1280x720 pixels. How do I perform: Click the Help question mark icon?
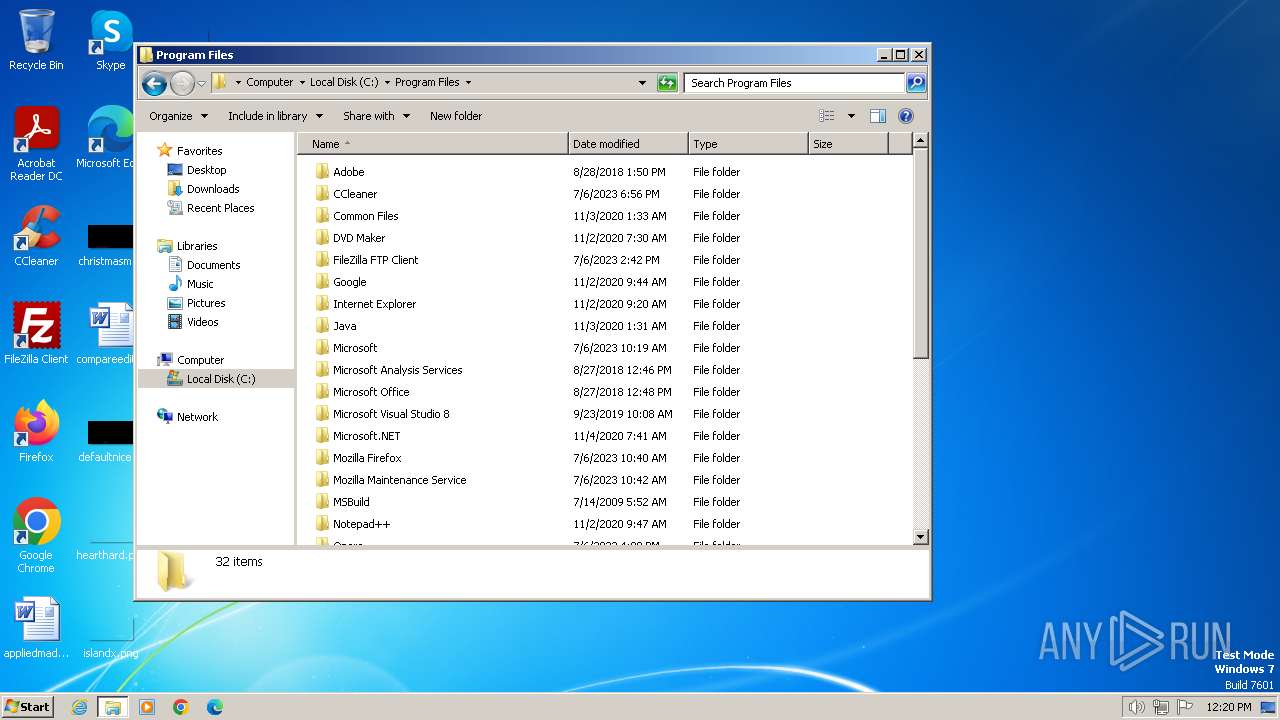tap(906, 116)
